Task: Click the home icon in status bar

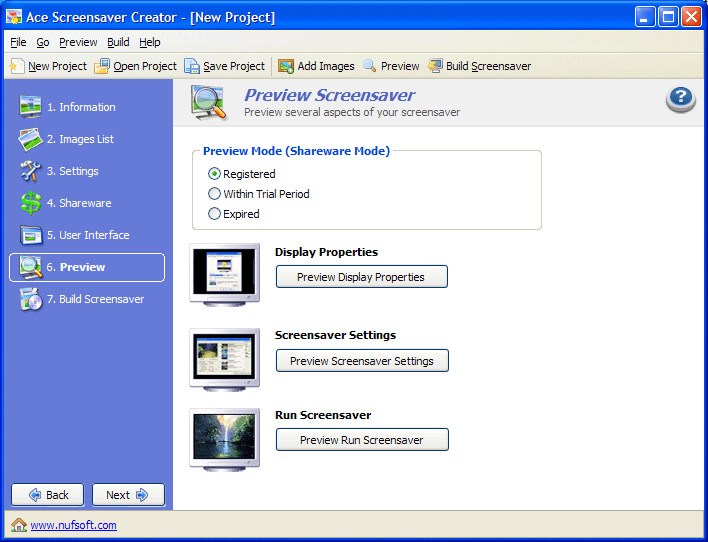Action: click(x=19, y=525)
